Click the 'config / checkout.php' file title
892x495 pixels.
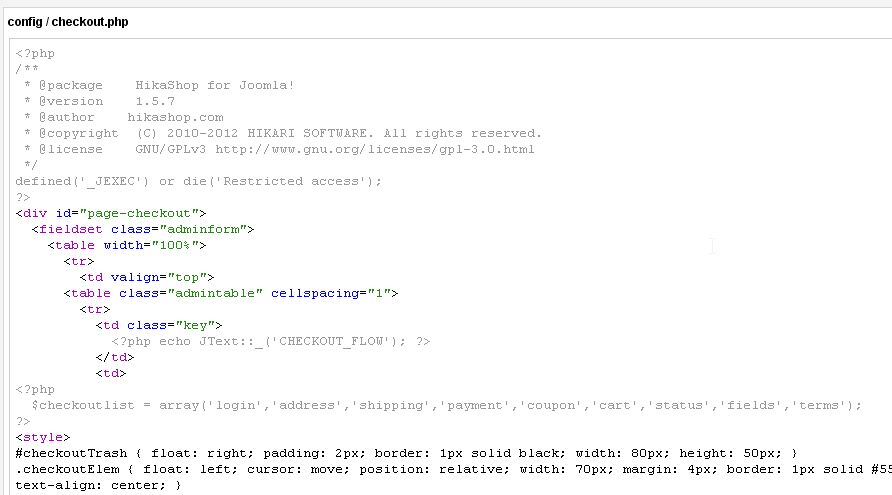coord(68,22)
